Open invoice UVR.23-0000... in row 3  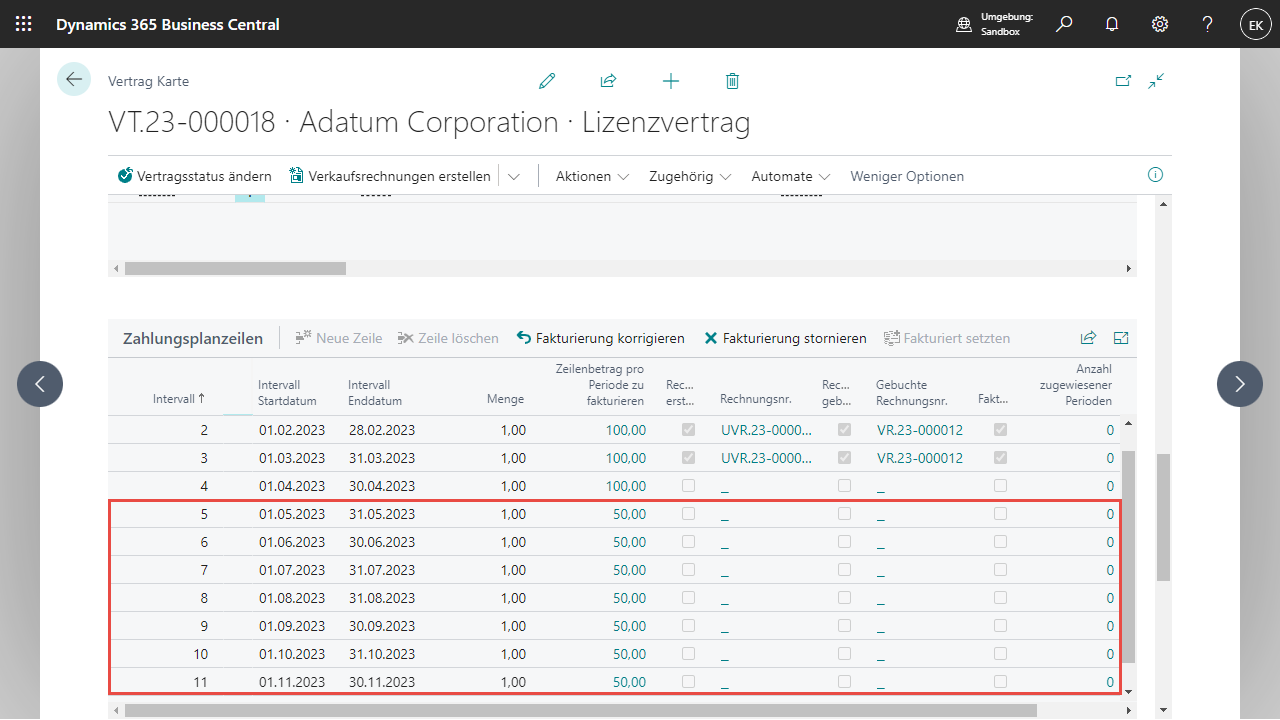coord(767,458)
